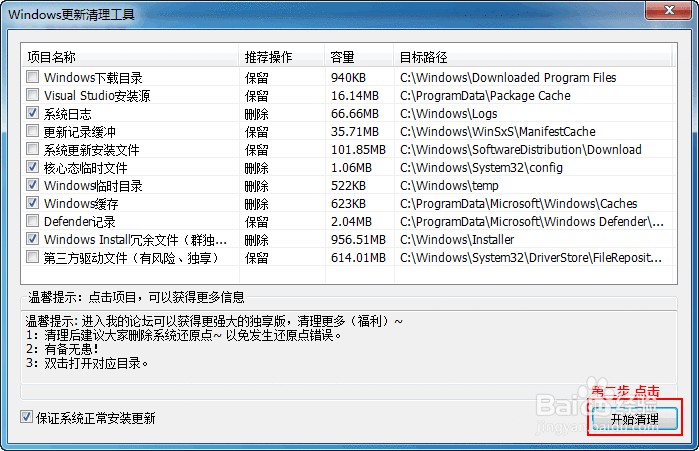Select path C:\Windows\temp
Viewport: 699px width, 451px height.
[x=449, y=185]
